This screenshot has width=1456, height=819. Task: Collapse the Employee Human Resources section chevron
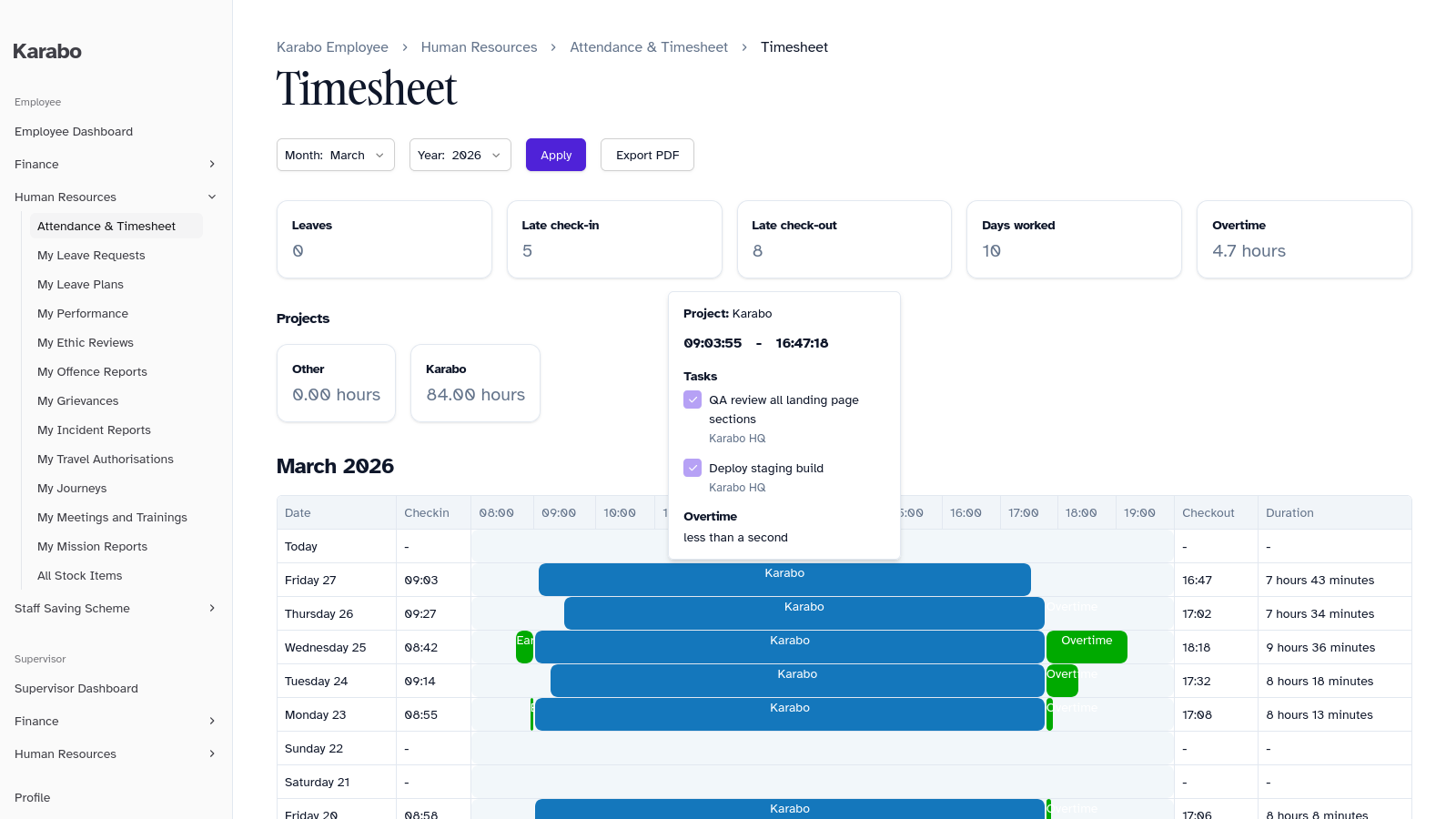point(212,197)
